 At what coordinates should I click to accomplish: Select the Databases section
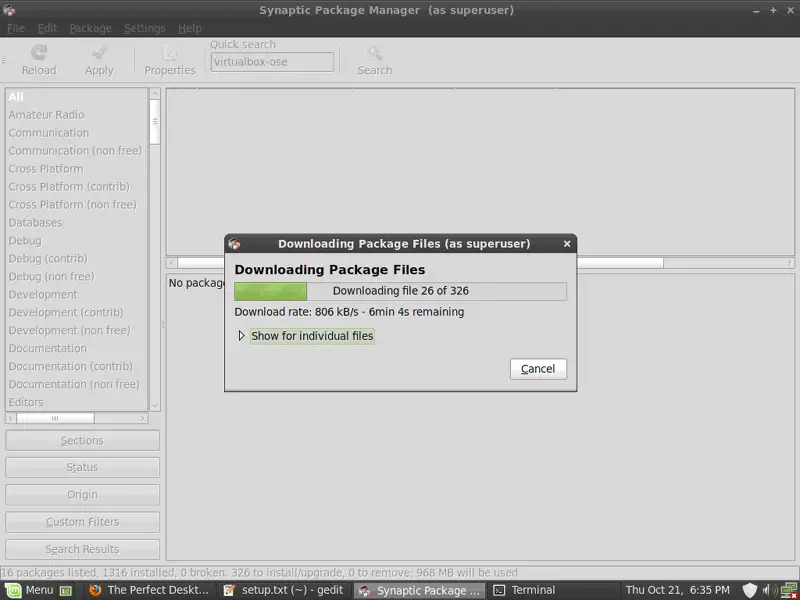77,222
